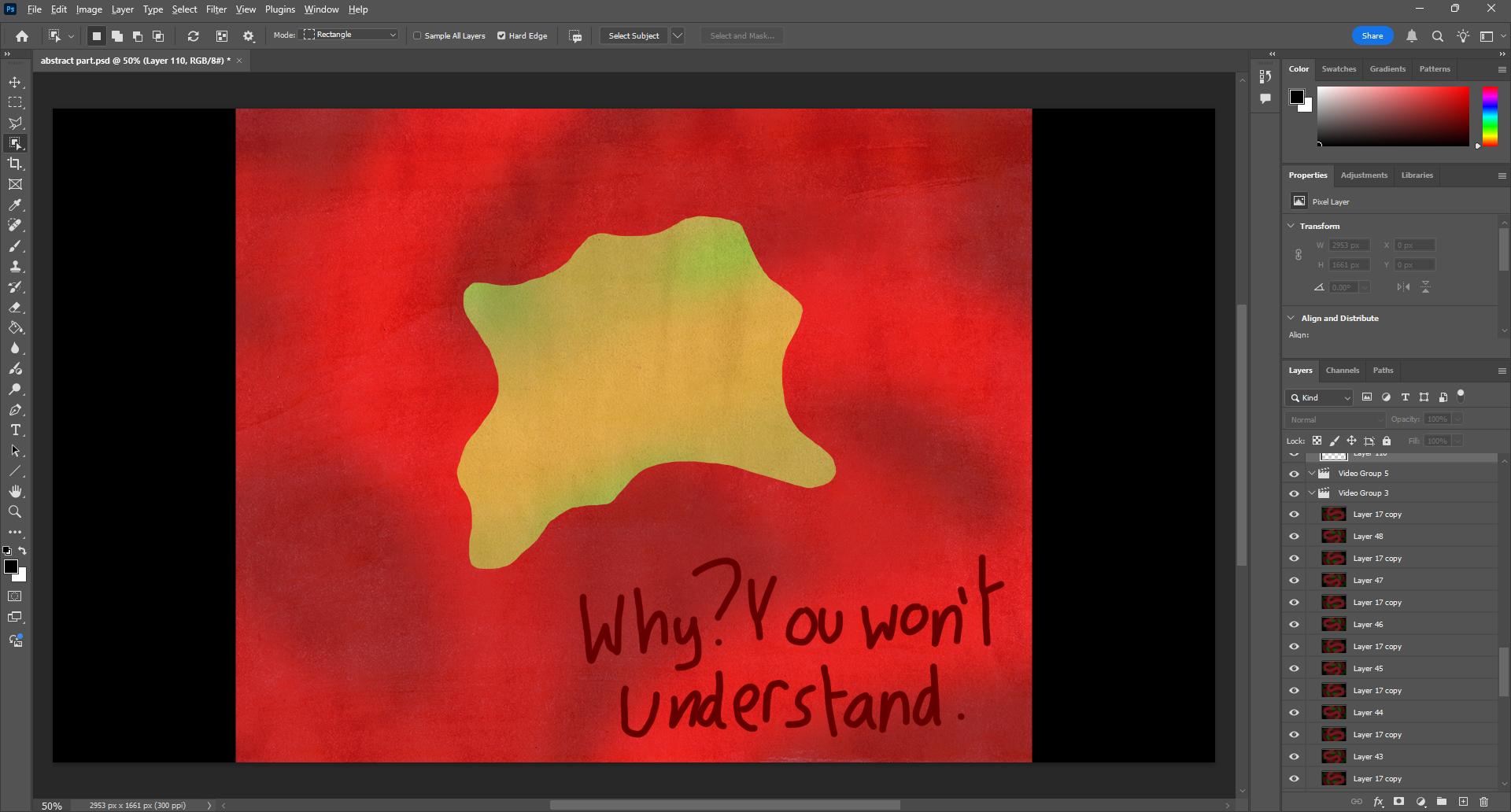This screenshot has height=812, width=1511.
Task: Click the Select Subject button
Action: pyautogui.click(x=634, y=36)
